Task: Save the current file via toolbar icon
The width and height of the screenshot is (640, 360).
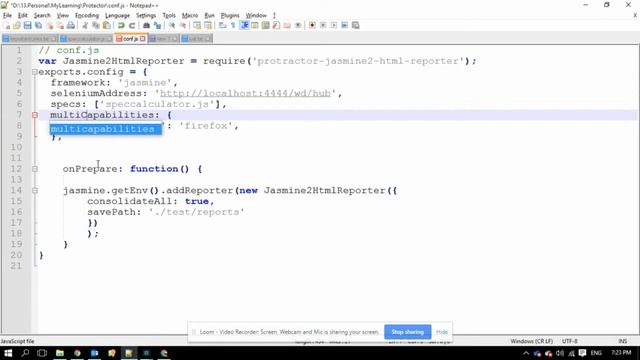Action: 27,25
